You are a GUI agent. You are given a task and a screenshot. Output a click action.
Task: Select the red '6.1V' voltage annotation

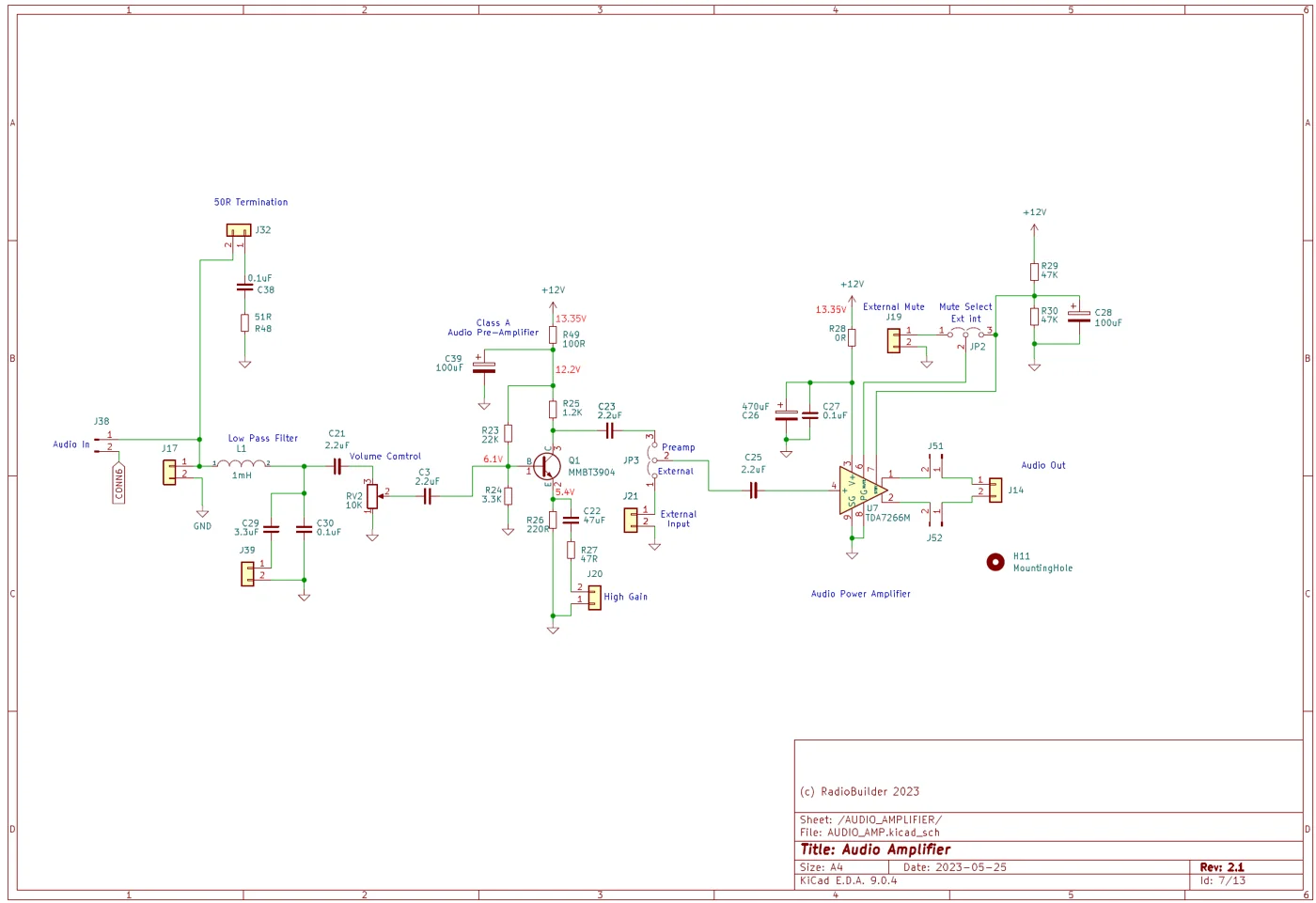tap(493, 459)
